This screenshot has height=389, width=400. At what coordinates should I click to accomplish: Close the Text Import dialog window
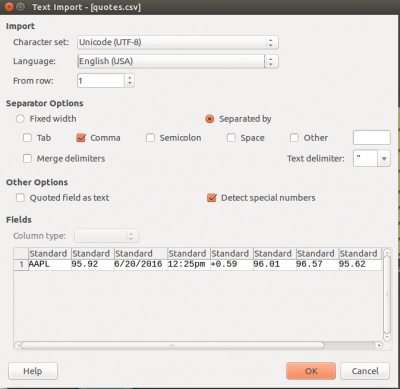coord(9,7)
